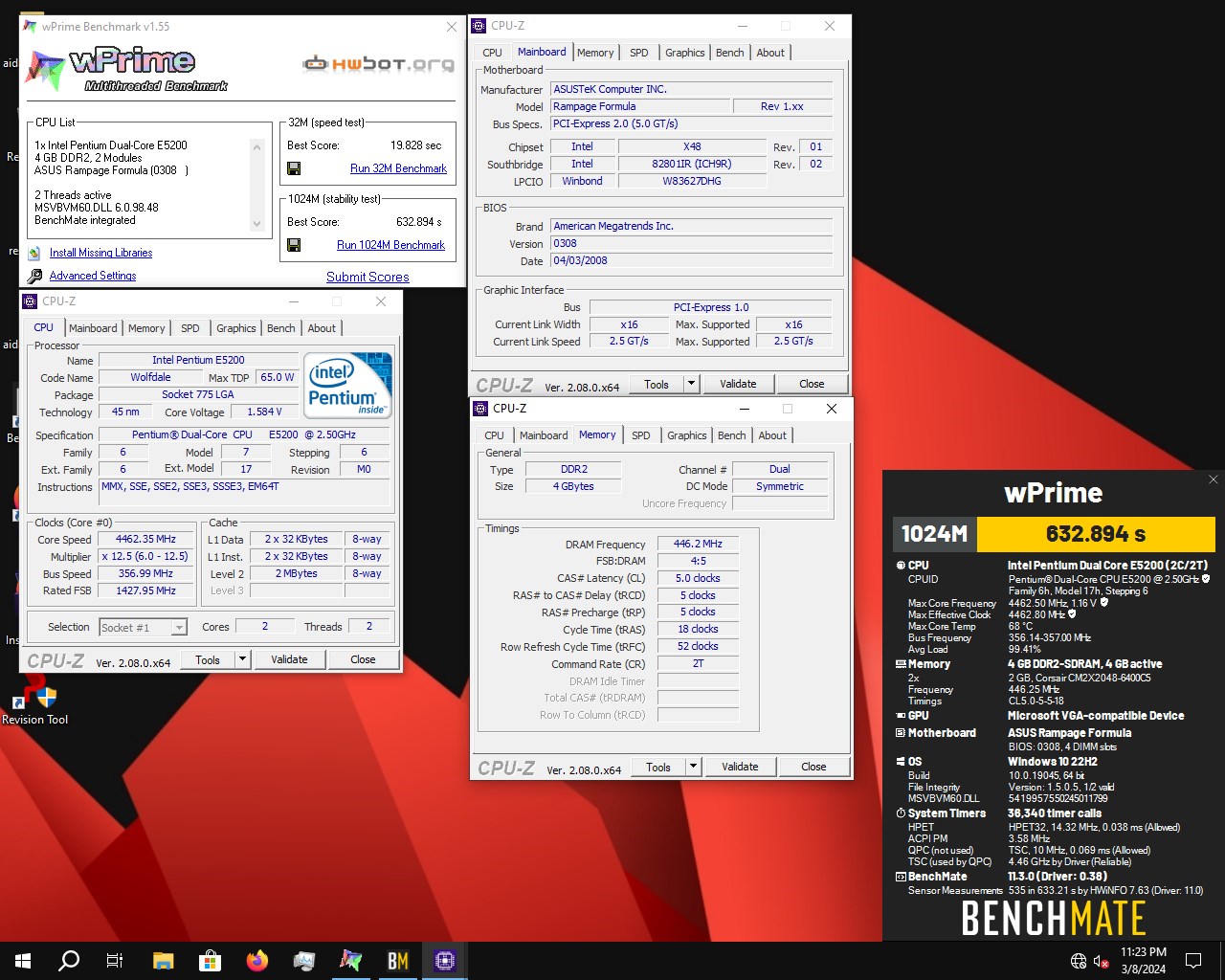Open the taskbar search magnifier
Image resolution: width=1225 pixels, height=980 pixels.
(69, 961)
